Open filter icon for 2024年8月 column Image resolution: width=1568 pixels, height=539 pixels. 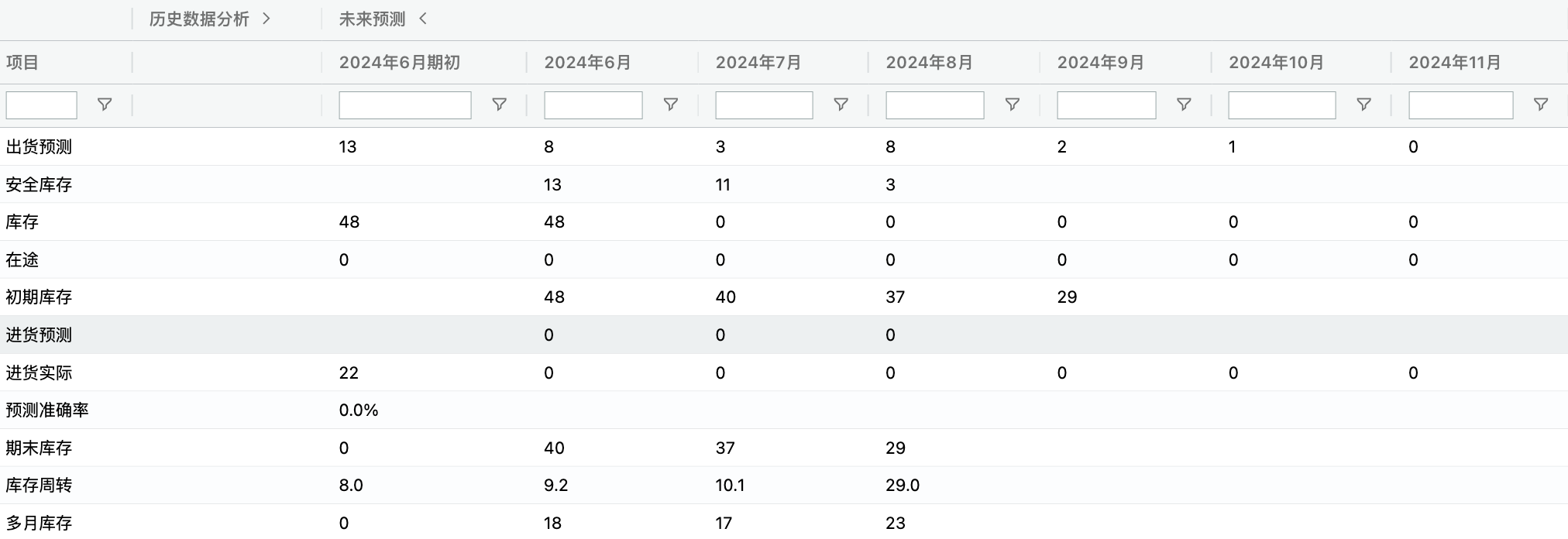coord(1012,105)
